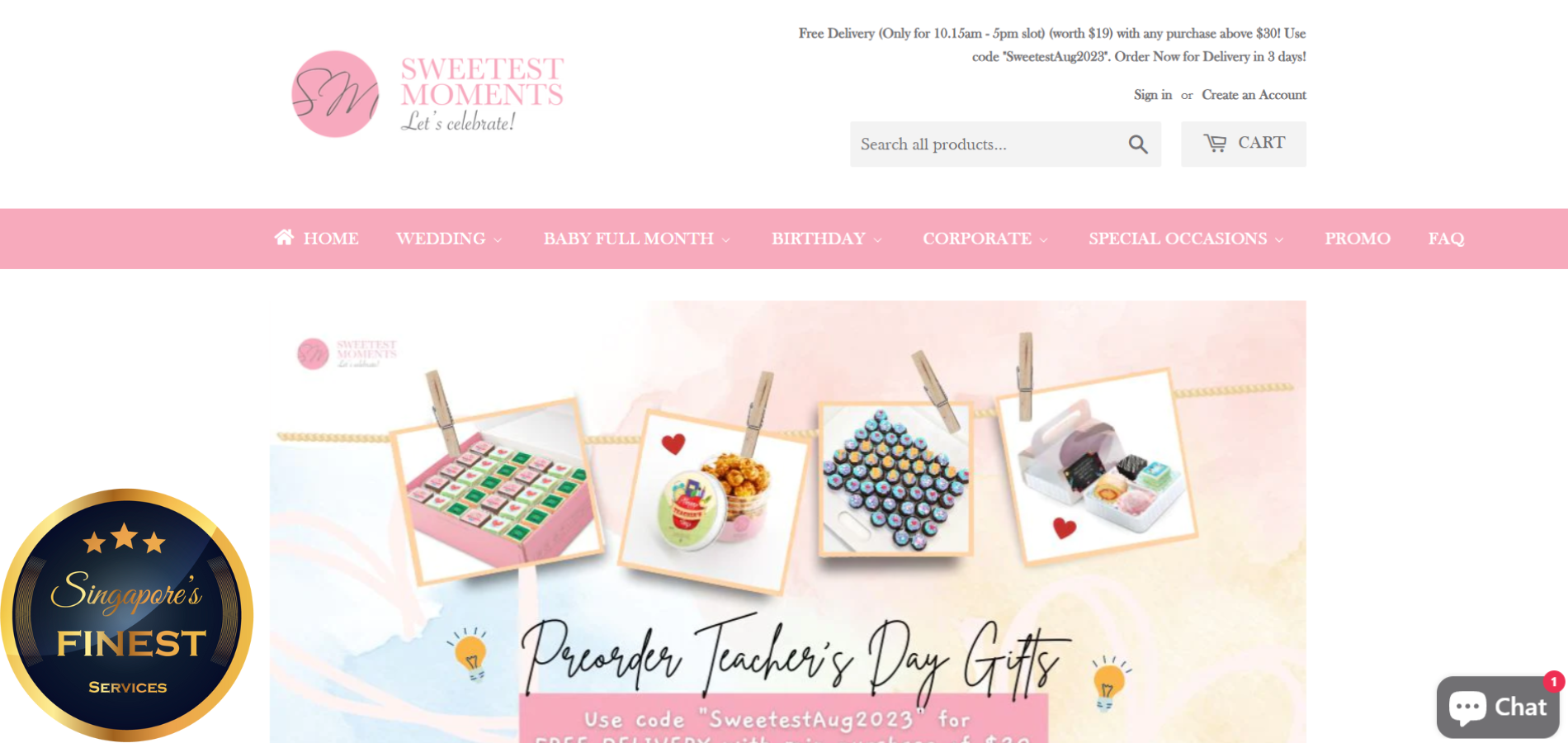Click the Singapore's Finest Services badge
The image size is (1568, 743).
127,615
